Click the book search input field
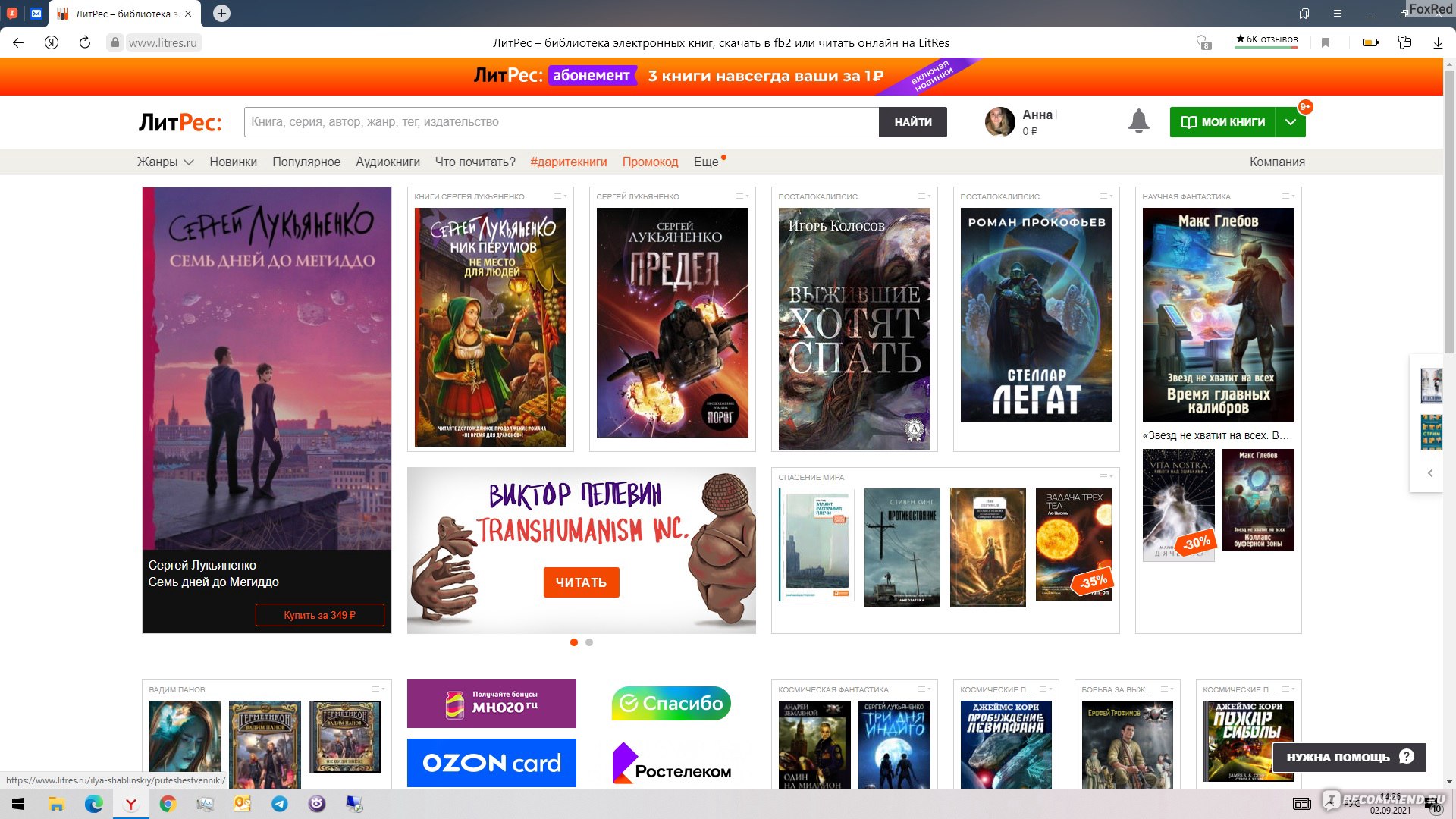Image resolution: width=1456 pixels, height=819 pixels. [561, 122]
